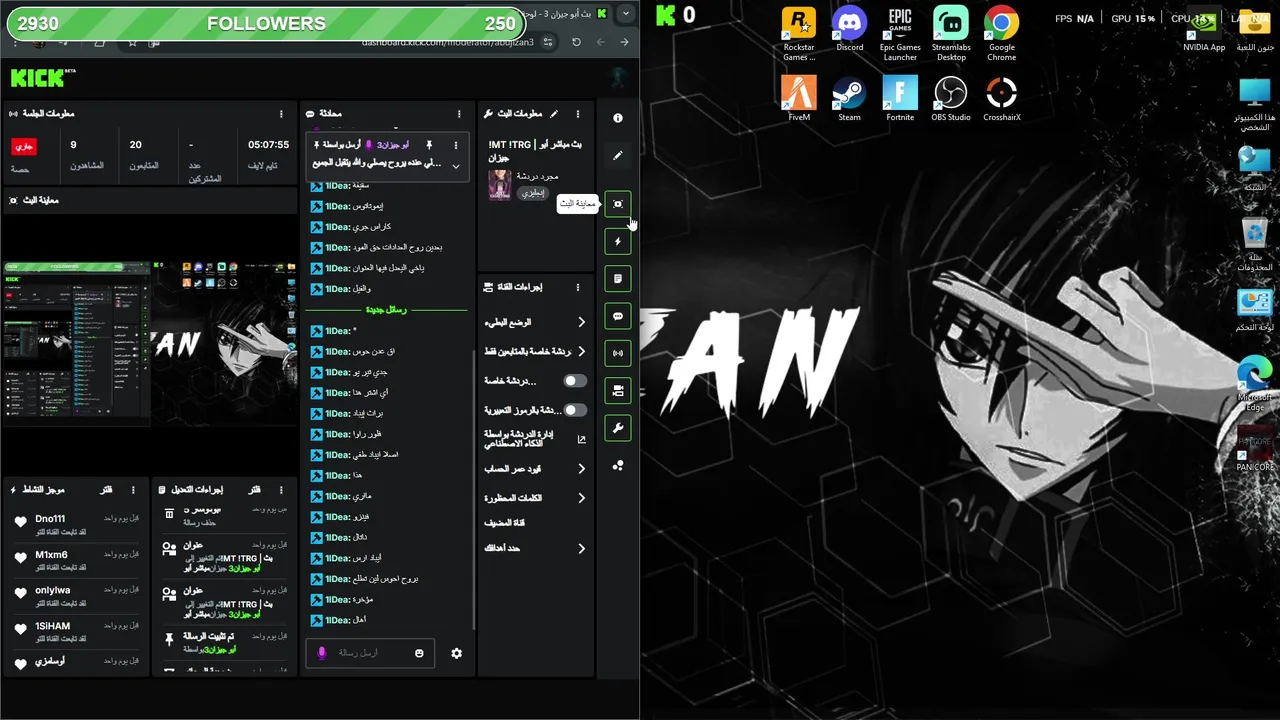Click filter button in activity feed panel
This screenshot has width=1280, height=720.
click(x=106, y=490)
